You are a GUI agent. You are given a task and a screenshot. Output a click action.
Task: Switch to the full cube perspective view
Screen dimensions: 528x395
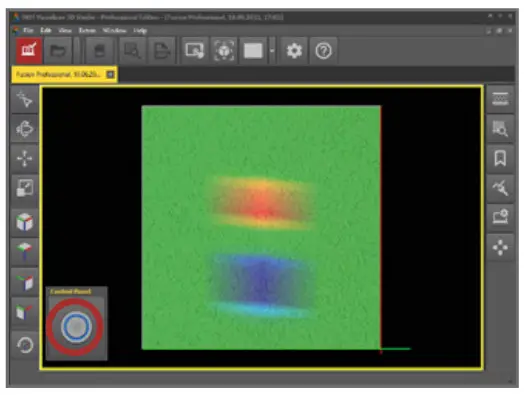click(x=25, y=222)
